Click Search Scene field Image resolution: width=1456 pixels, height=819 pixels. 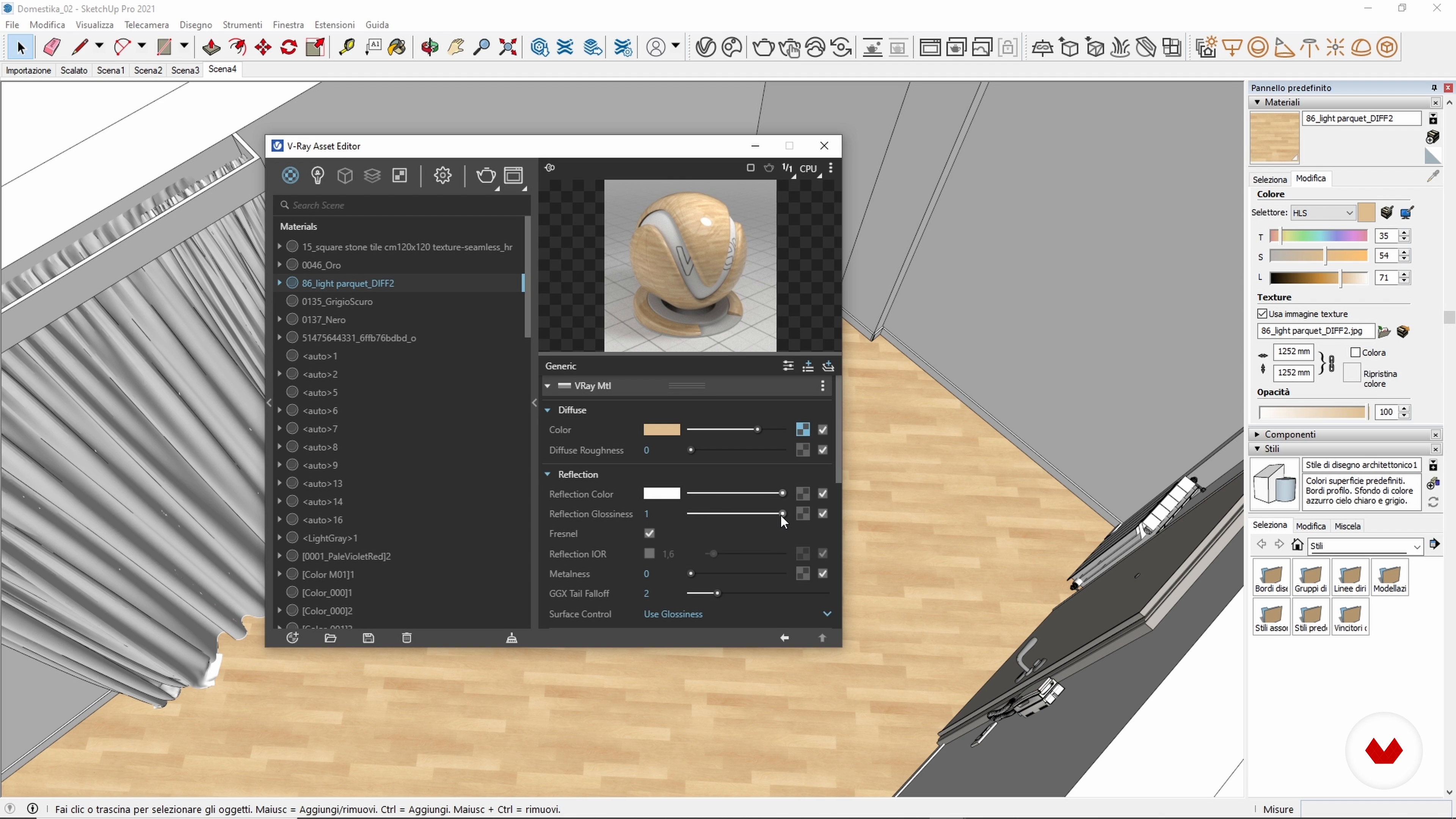click(x=402, y=205)
